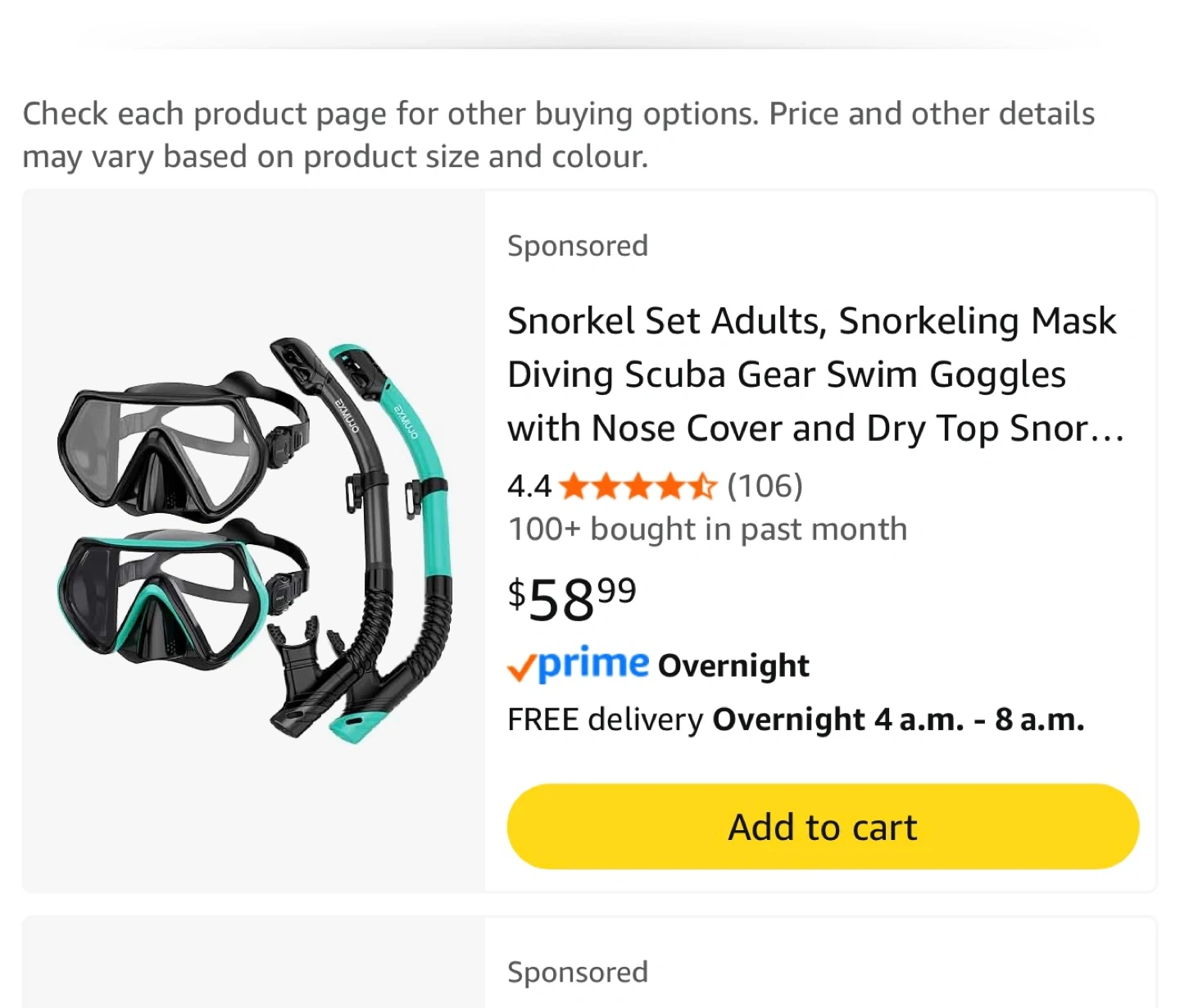Screen dimensions: 1180x1008
Task: Click the Prime logo badge
Action: (593, 664)
